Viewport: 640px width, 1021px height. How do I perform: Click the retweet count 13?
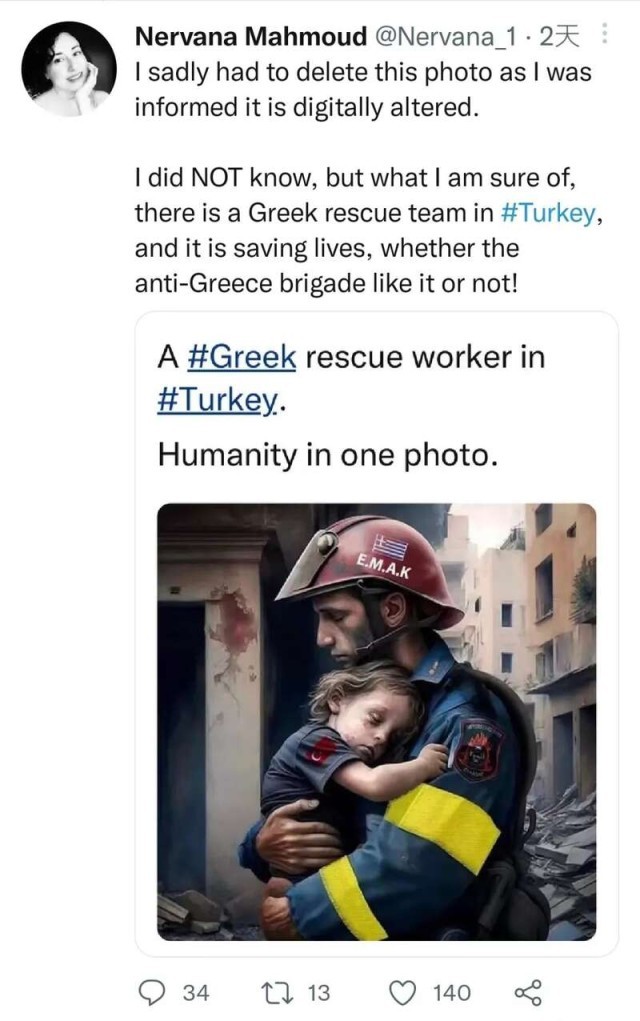(x=318, y=993)
